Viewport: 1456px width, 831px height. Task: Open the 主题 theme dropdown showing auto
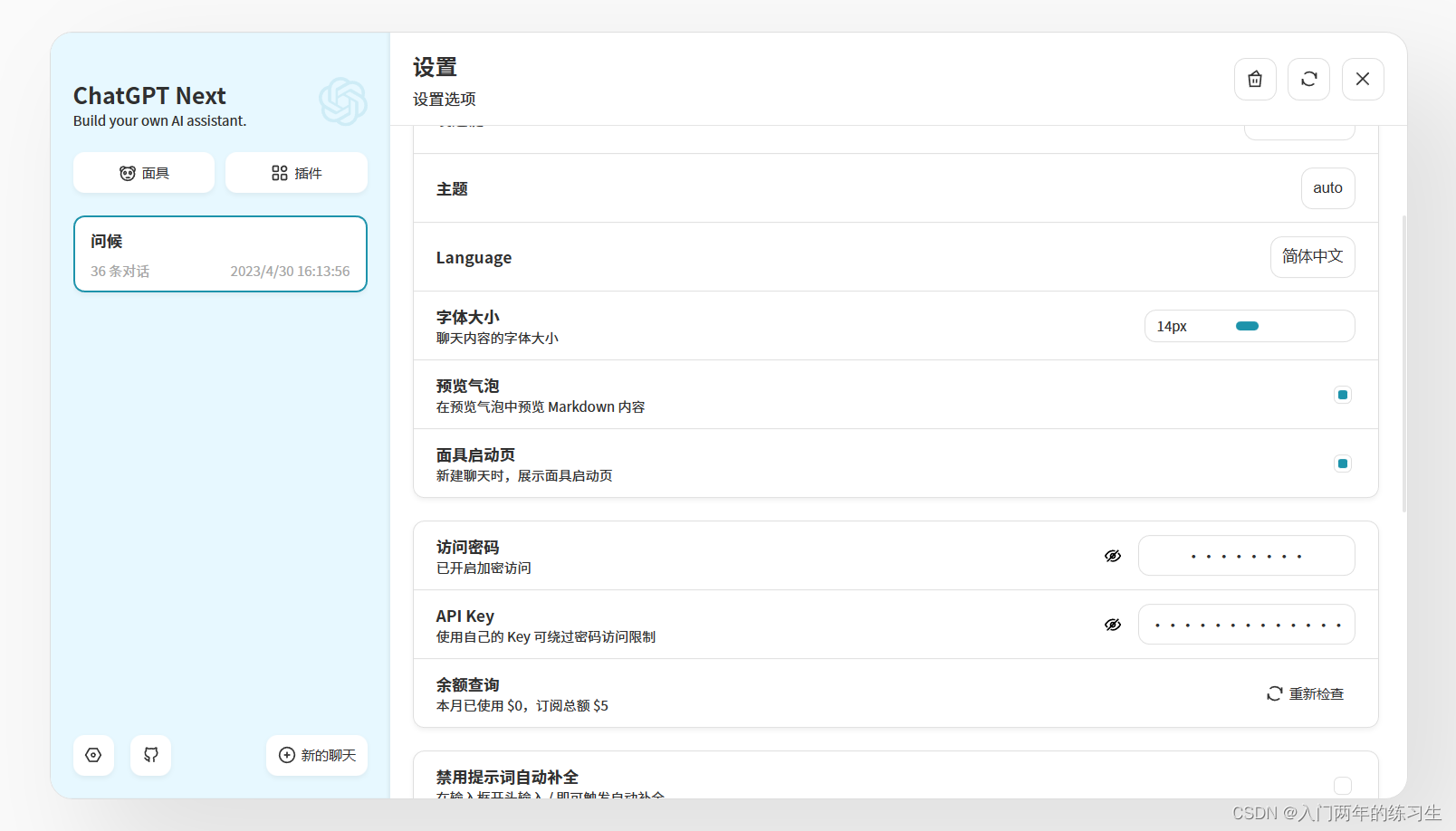click(x=1327, y=188)
